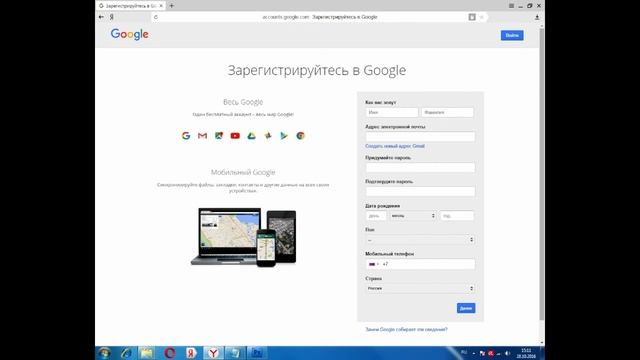Click the devices image with laptop and phones
Screen dimensions: 640x360
click(x=244, y=237)
